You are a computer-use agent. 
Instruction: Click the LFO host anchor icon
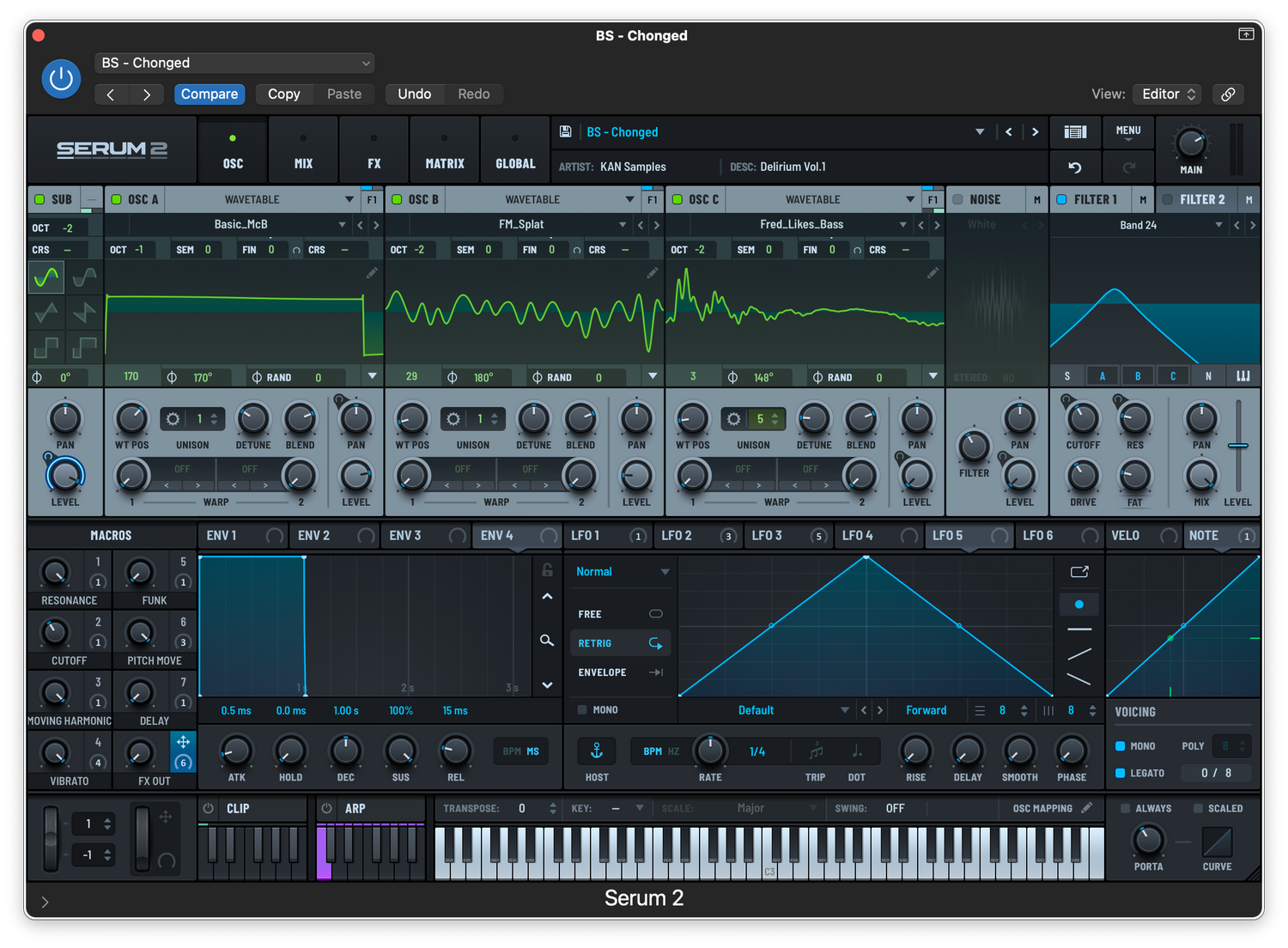(x=597, y=751)
